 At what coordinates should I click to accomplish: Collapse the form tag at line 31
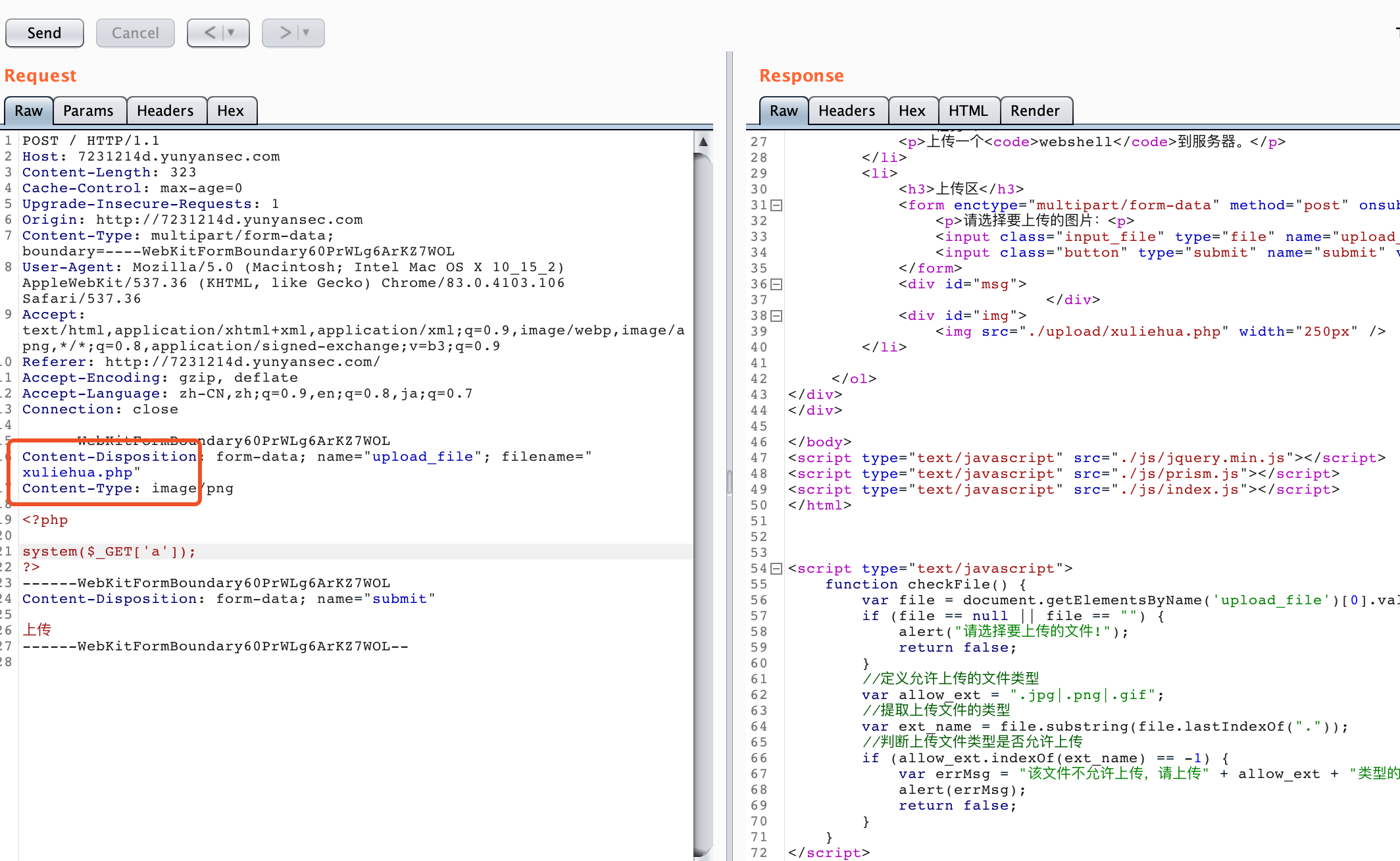(777, 205)
